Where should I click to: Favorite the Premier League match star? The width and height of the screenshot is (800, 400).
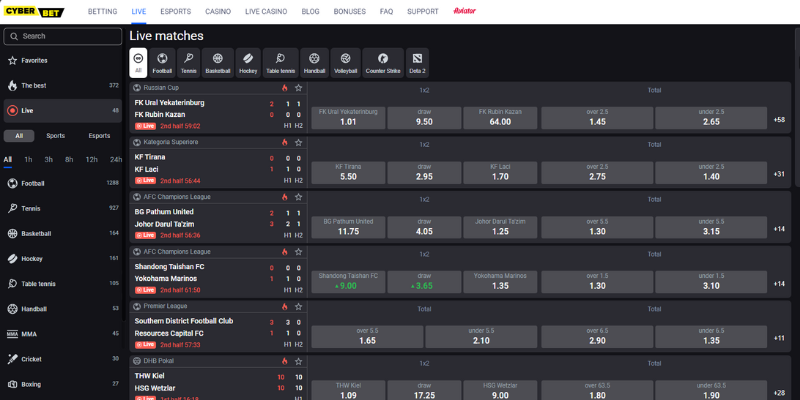pyautogui.click(x=298, y=306)
